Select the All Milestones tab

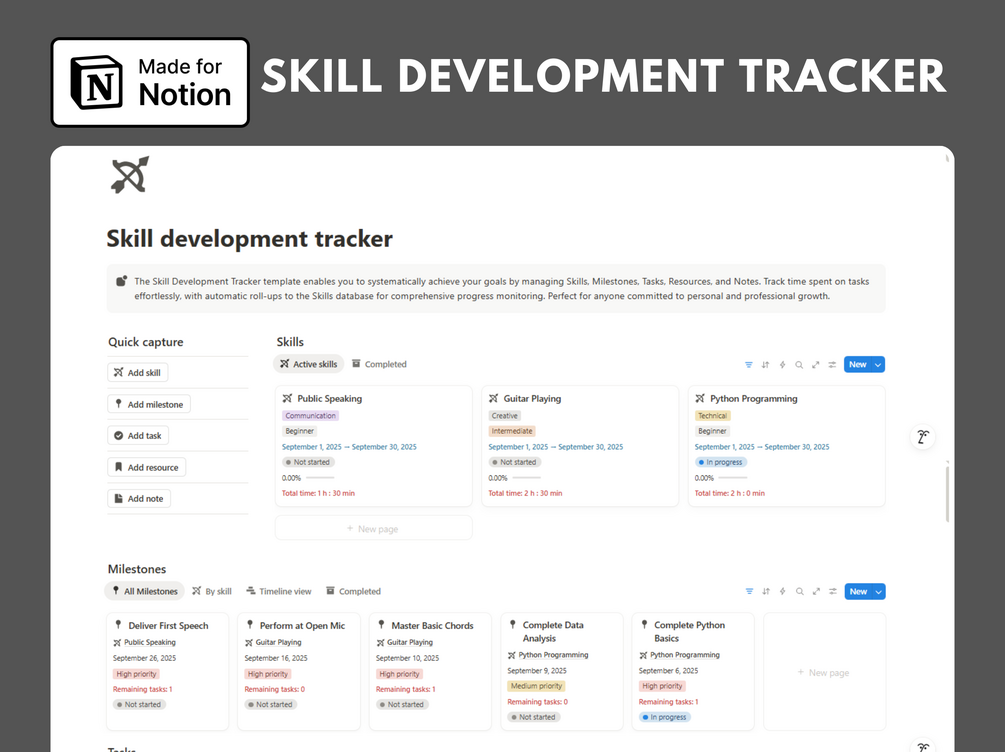point(145,591)
